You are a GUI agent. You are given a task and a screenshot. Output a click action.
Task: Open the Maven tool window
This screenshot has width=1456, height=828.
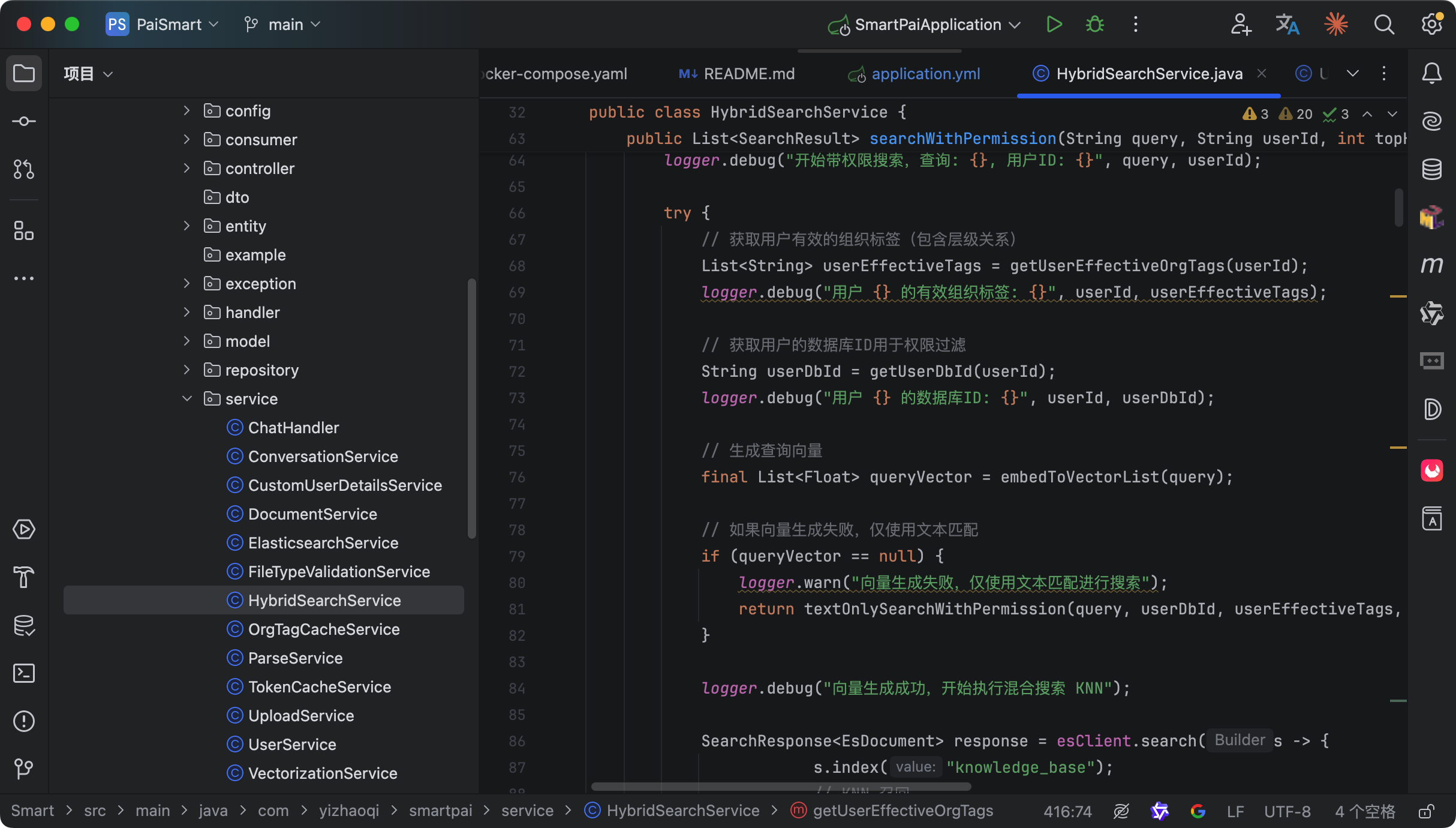1432,265
